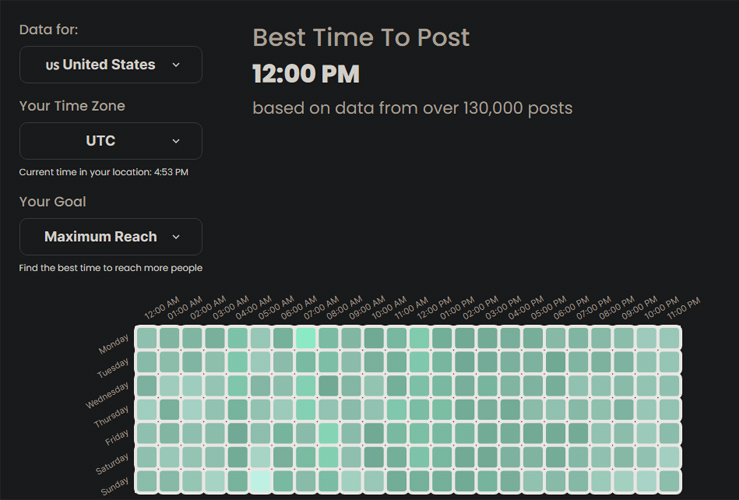
Task: Open the UTC time zone dropdown
Action: coord(111,141)
